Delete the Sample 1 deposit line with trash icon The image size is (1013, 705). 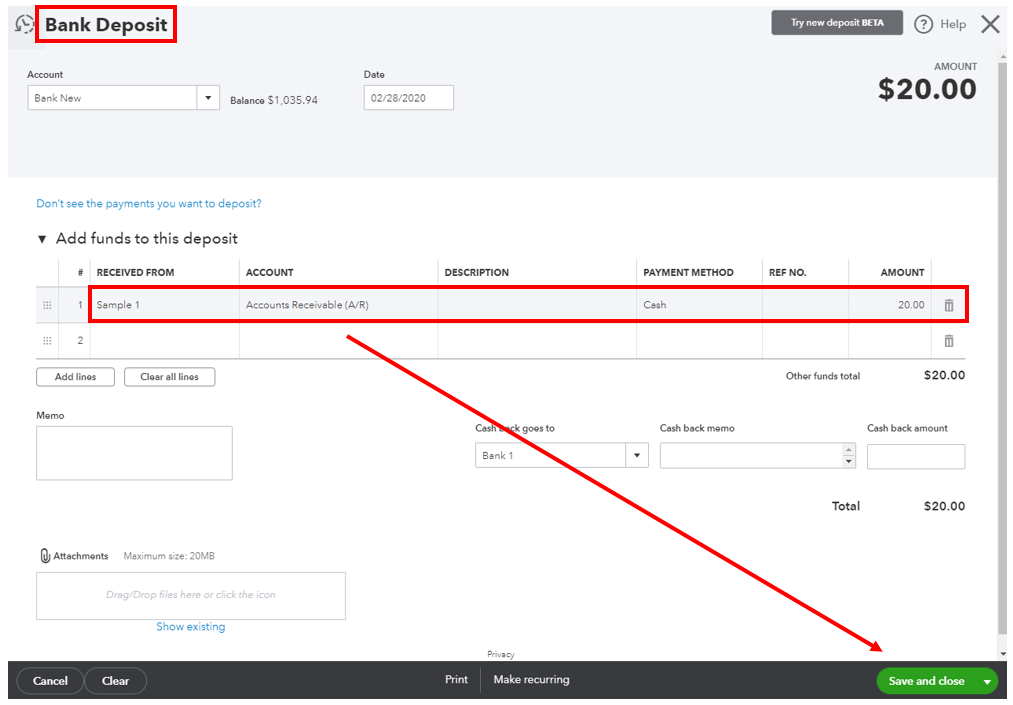(x=948, y=305)
